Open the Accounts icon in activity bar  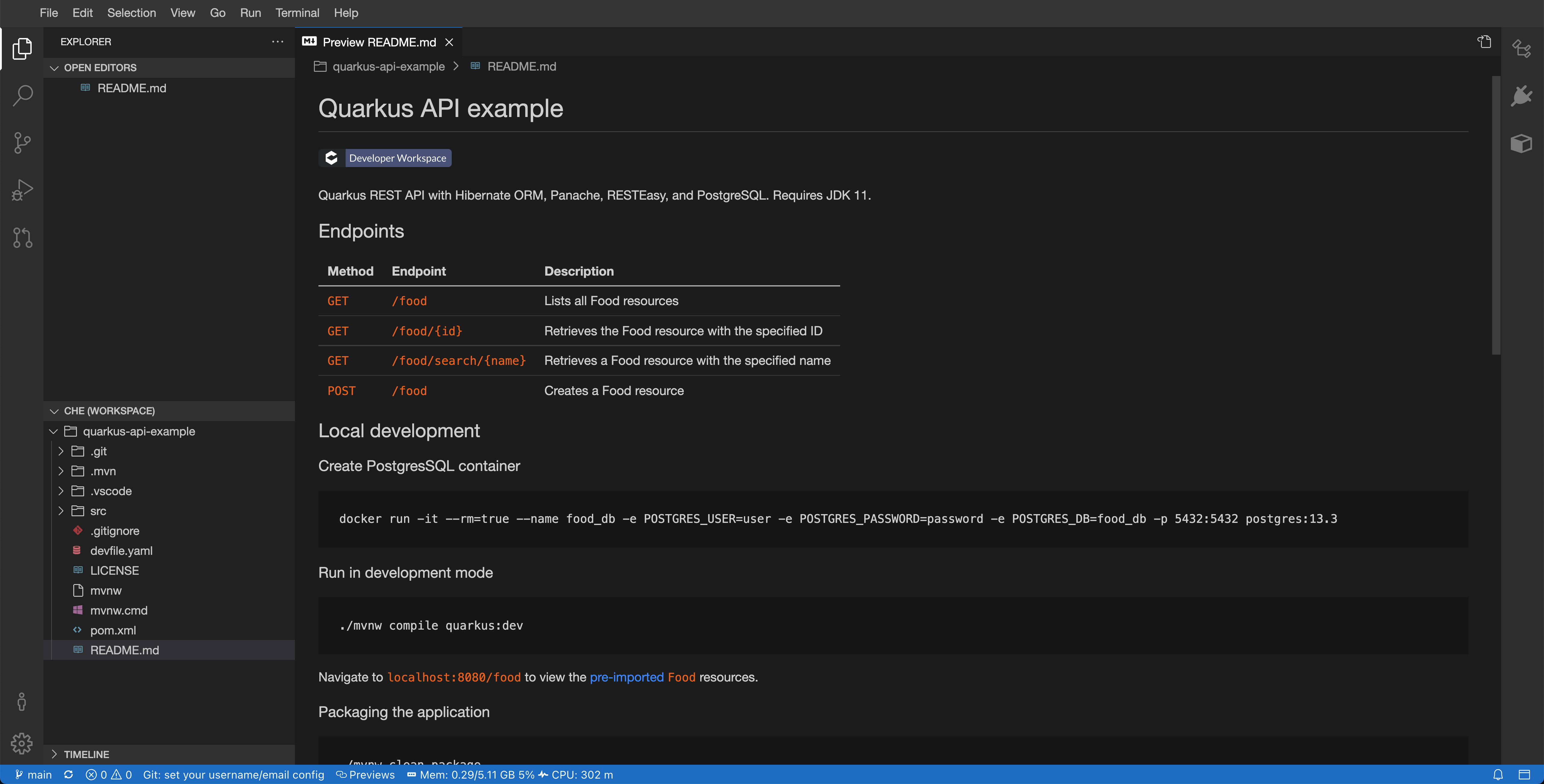tap(22, 702)
